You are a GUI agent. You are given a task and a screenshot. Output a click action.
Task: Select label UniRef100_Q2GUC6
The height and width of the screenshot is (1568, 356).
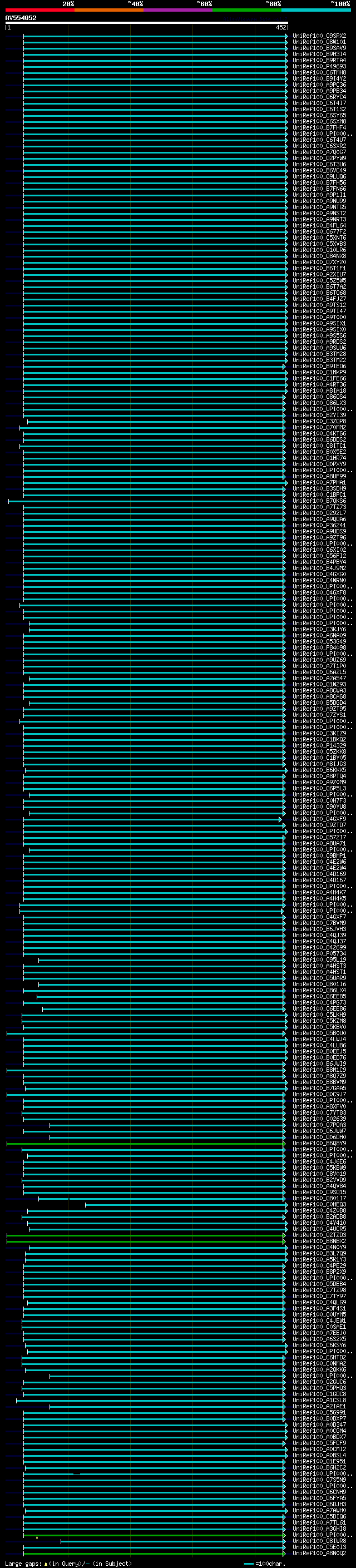(319, 1382)
